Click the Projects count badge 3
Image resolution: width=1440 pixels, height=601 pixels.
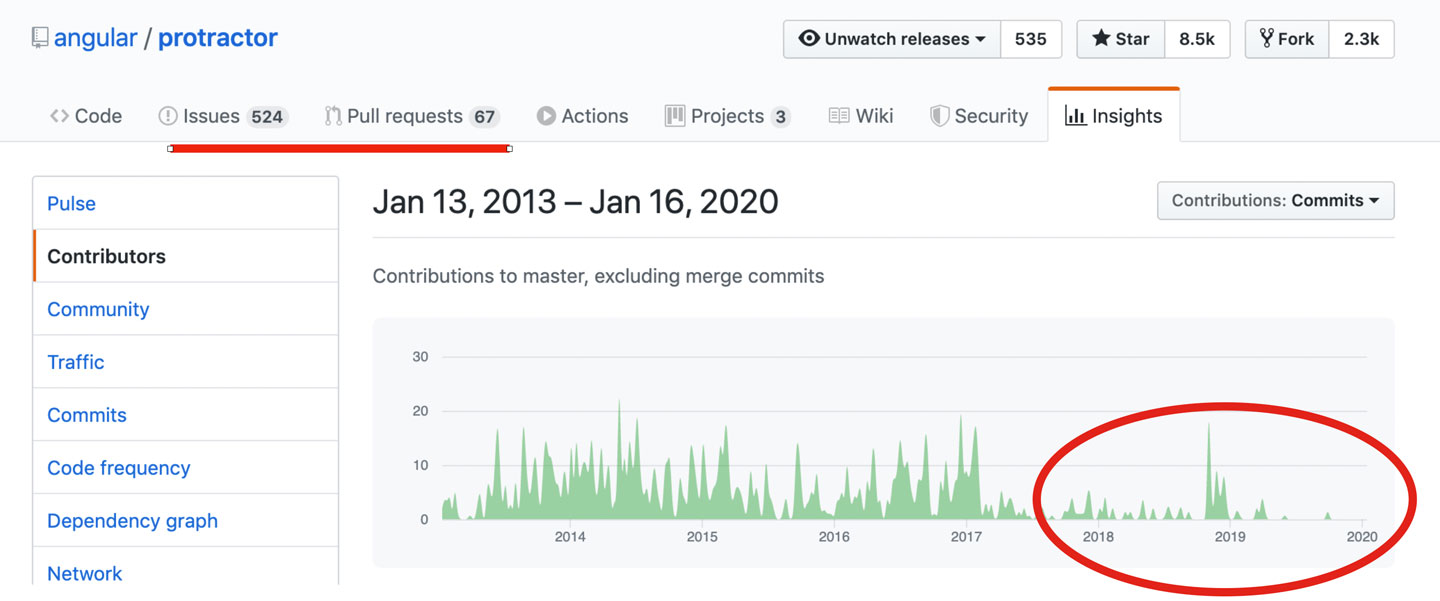coord(781,117)
